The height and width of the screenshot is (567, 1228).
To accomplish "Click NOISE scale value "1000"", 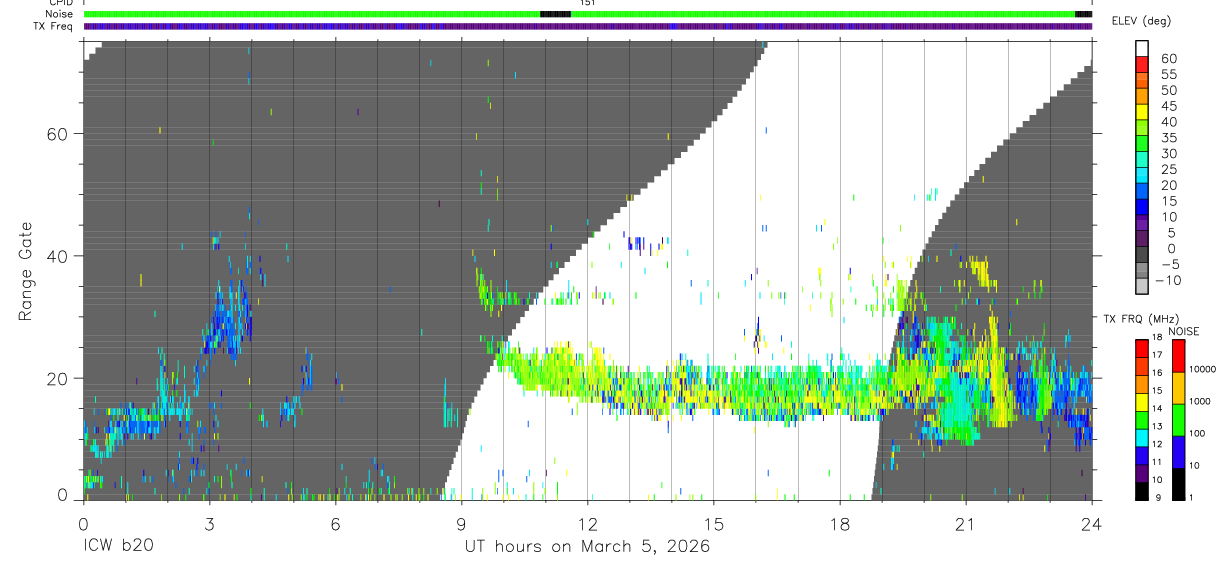I will (x=1200, y=402).
